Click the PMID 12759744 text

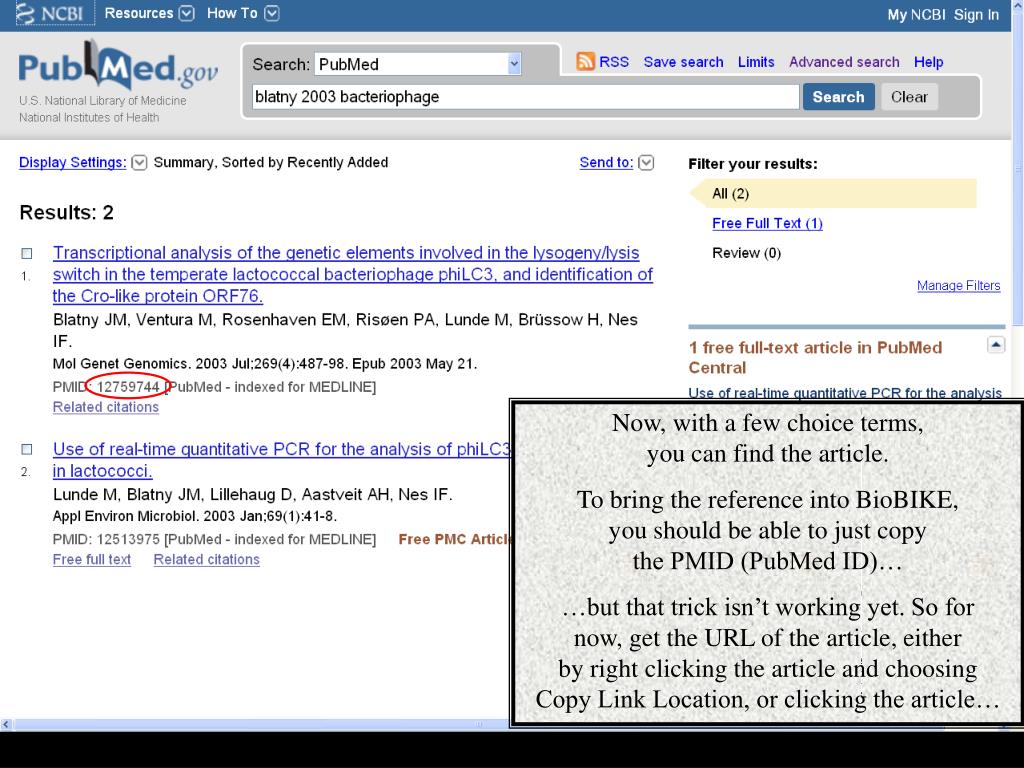(x=127, y=387)
